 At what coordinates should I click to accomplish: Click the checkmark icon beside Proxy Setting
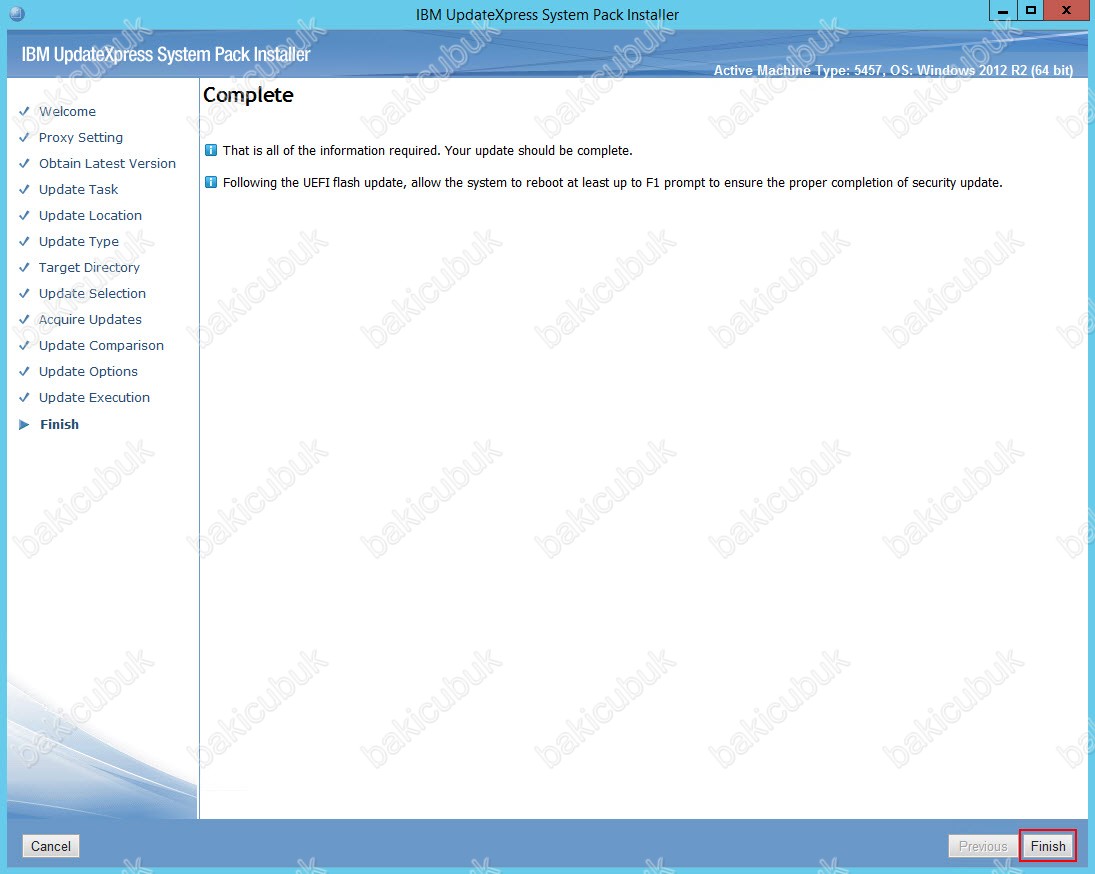24,137
